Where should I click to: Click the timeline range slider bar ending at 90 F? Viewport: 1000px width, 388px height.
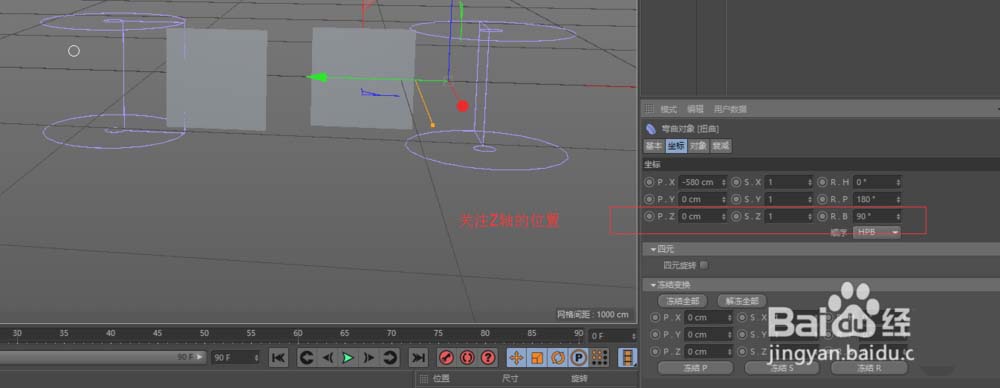tap(103, 357)
